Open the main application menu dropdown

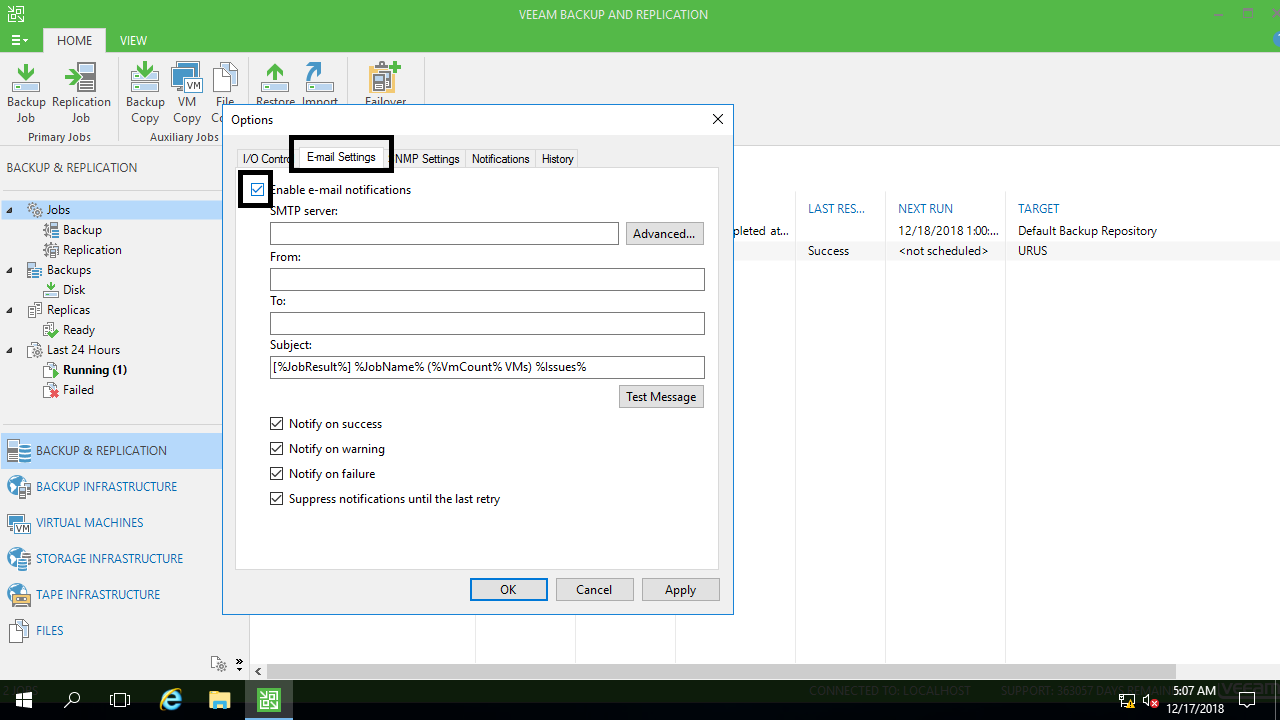(19, 41)
